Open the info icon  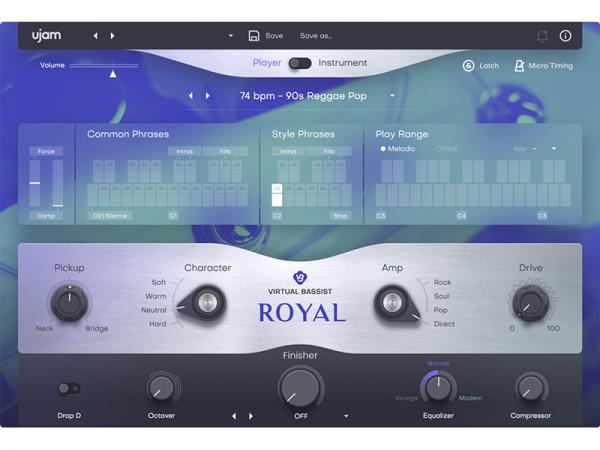pyautogui.click(x=566, y=36)
